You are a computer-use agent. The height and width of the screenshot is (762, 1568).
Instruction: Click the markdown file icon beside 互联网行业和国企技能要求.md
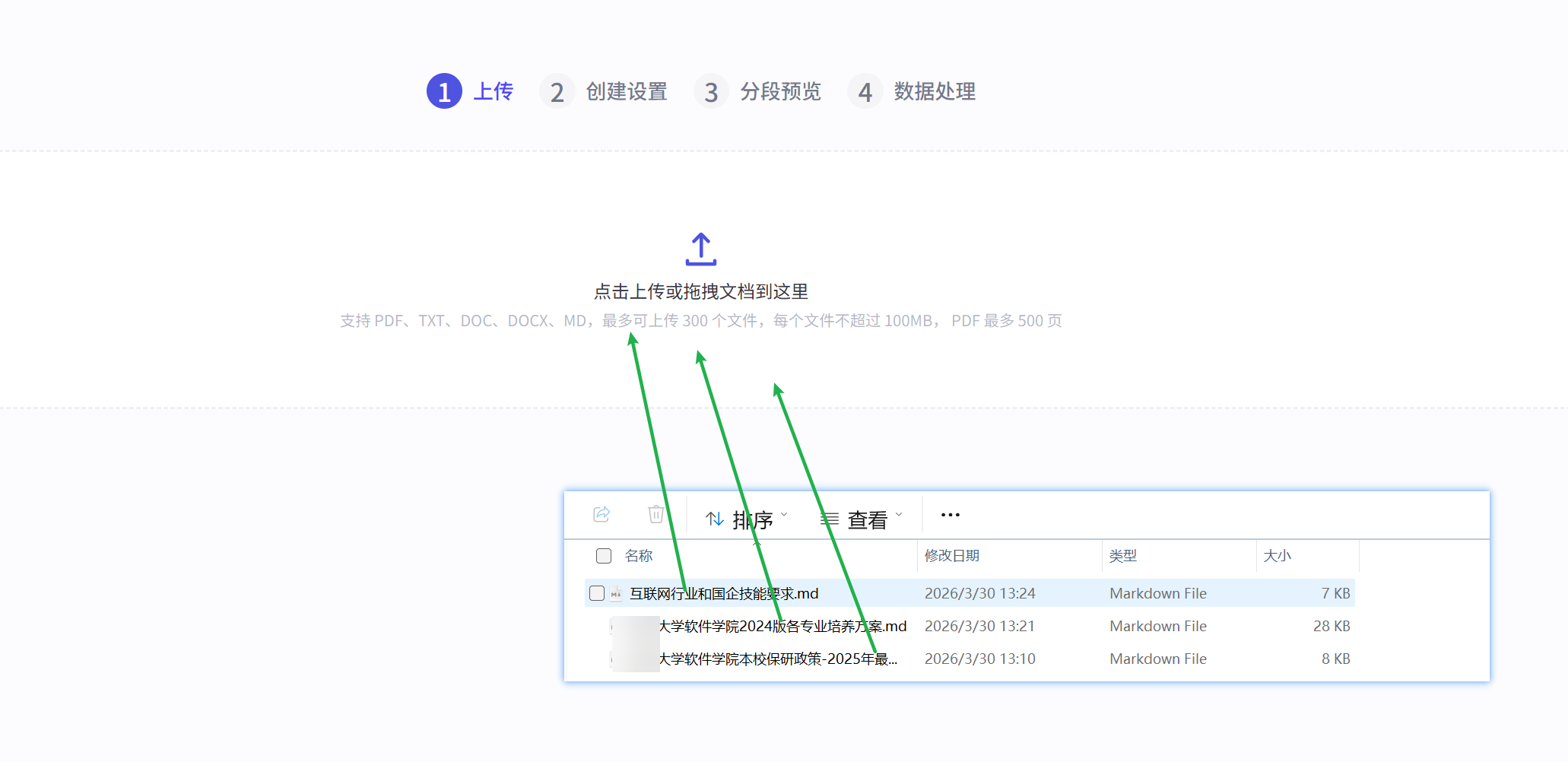pos(616,594)
